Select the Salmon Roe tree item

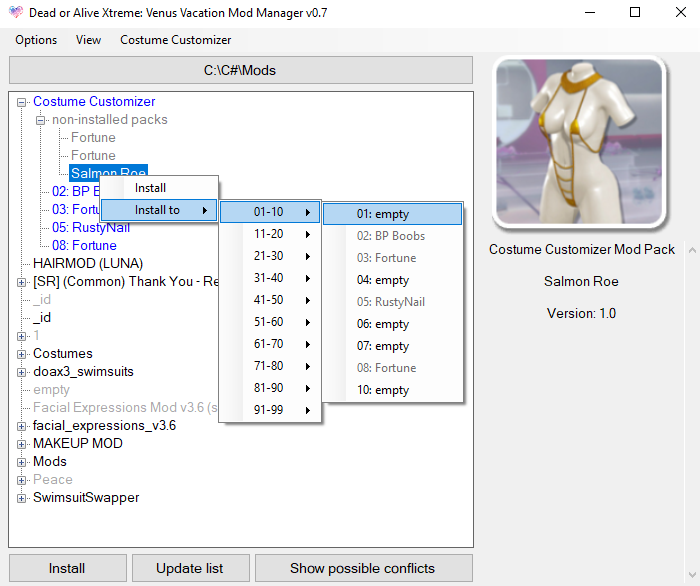click(108, 171)
